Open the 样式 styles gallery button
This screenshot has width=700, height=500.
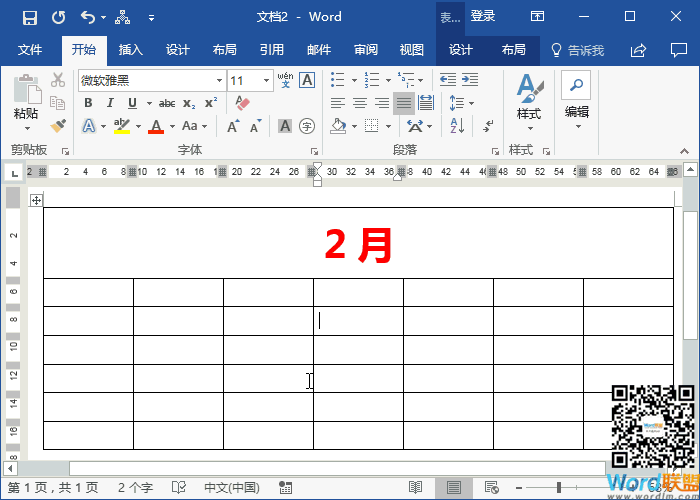529,103
